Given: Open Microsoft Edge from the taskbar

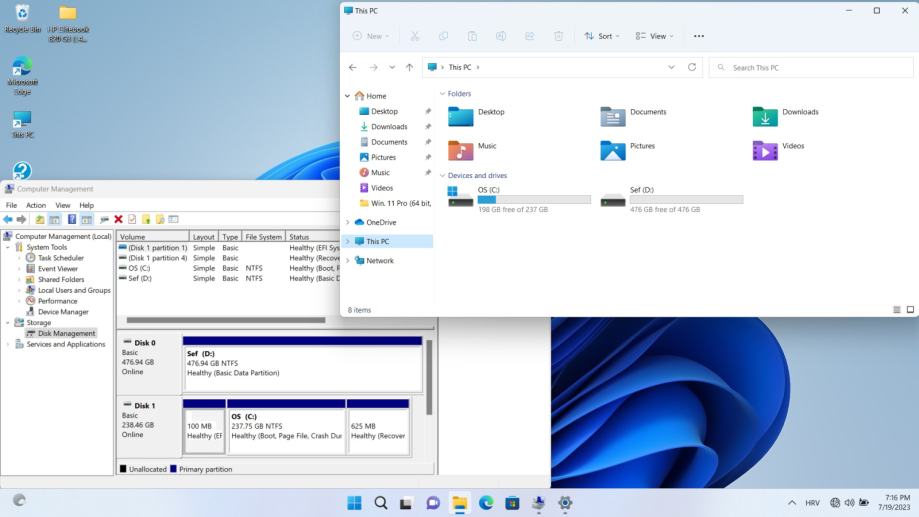Looking at the screenshot, I should point(486,503).
